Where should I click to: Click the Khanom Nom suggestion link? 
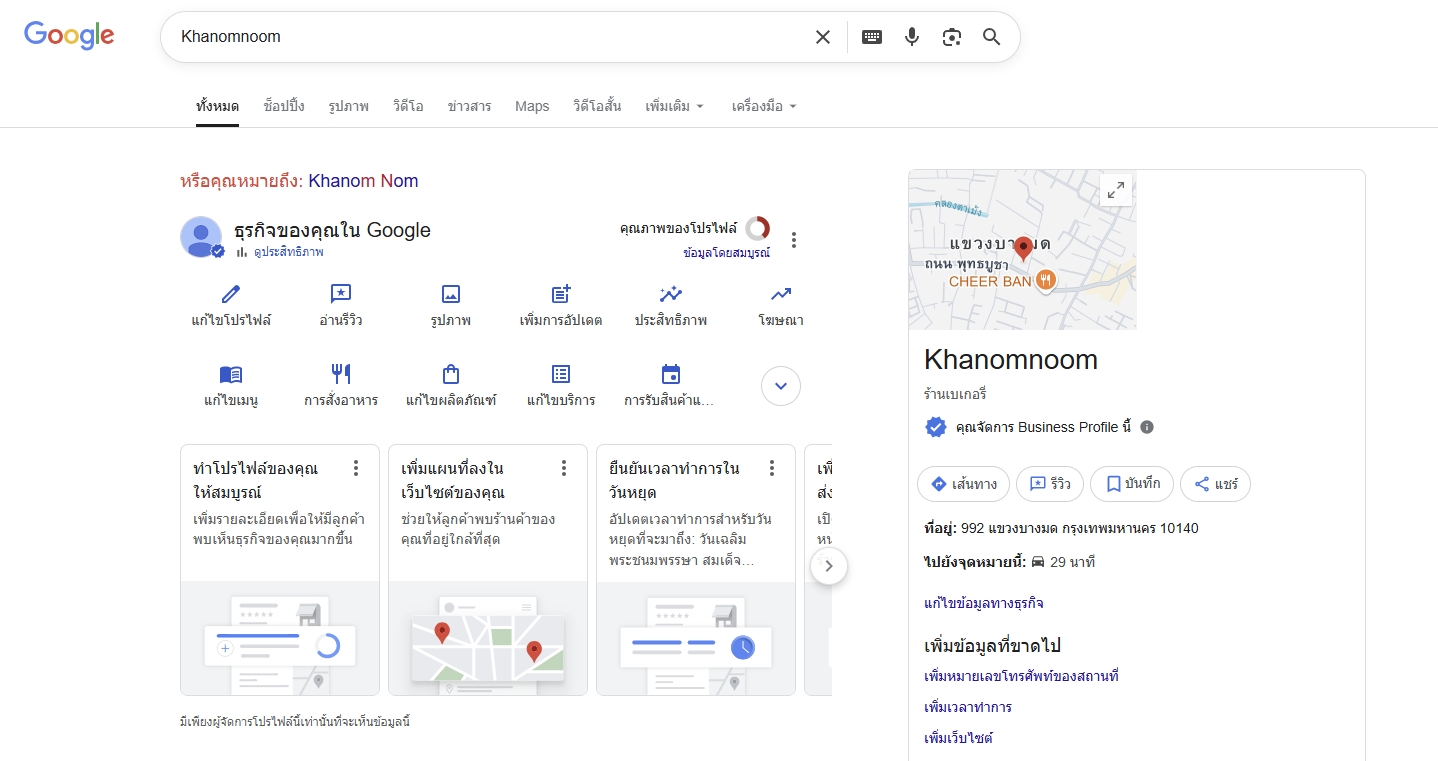pos(363,181)
